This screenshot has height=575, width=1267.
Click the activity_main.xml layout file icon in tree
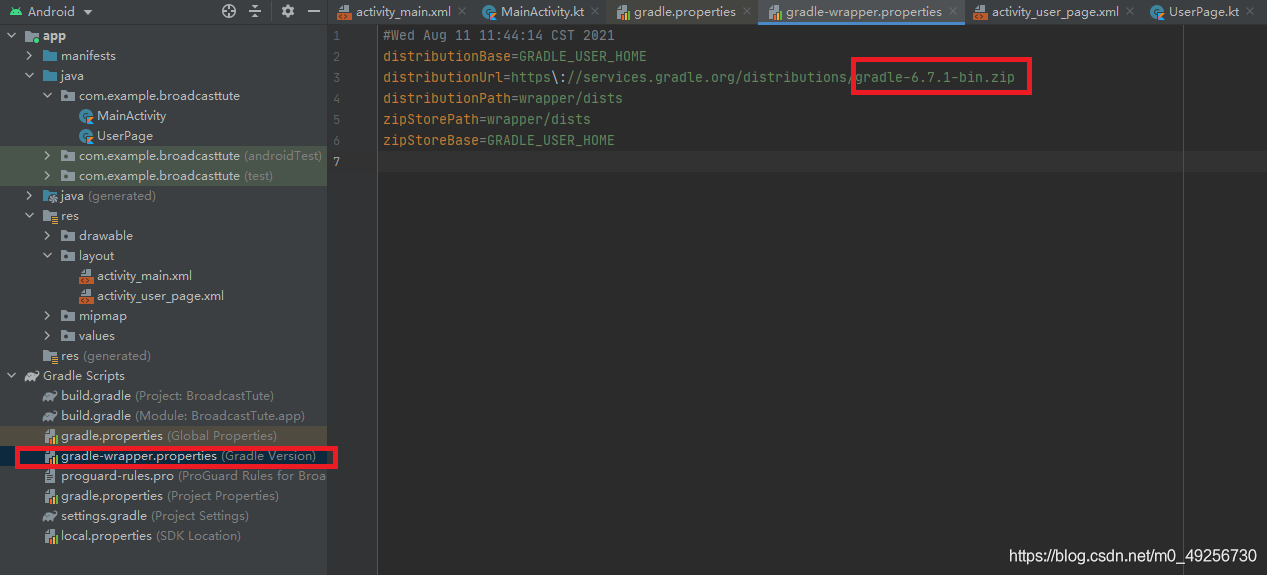(x=86, y=276)
